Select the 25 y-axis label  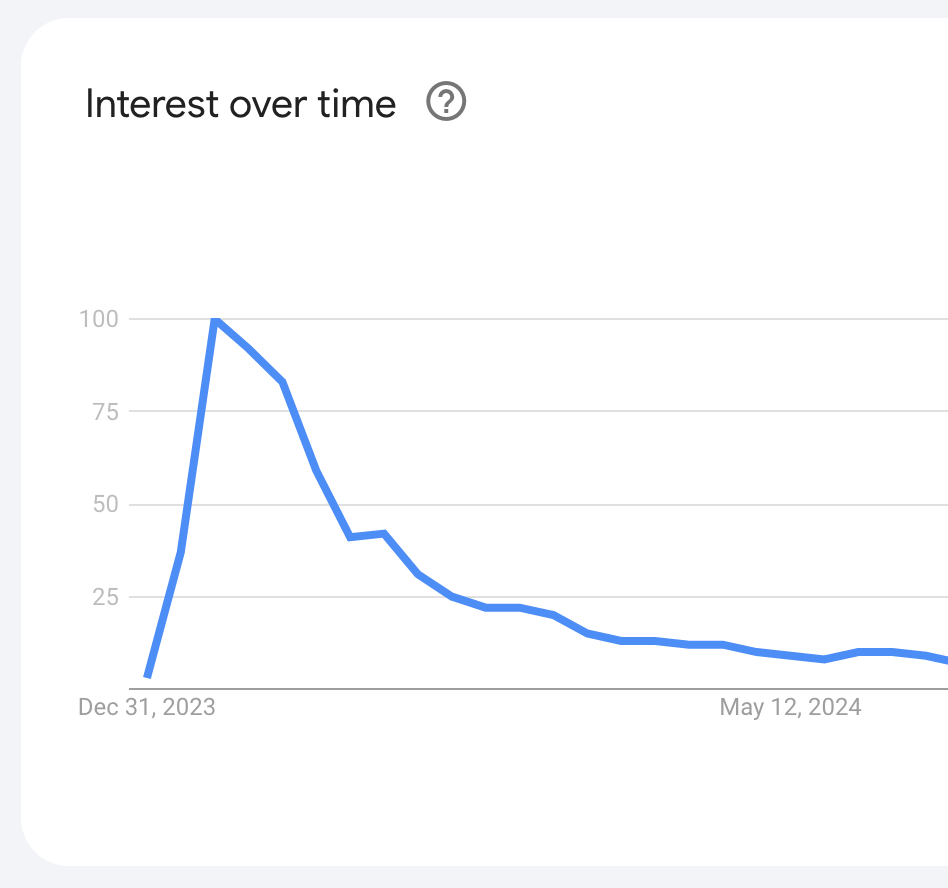[x=105, y=597]
